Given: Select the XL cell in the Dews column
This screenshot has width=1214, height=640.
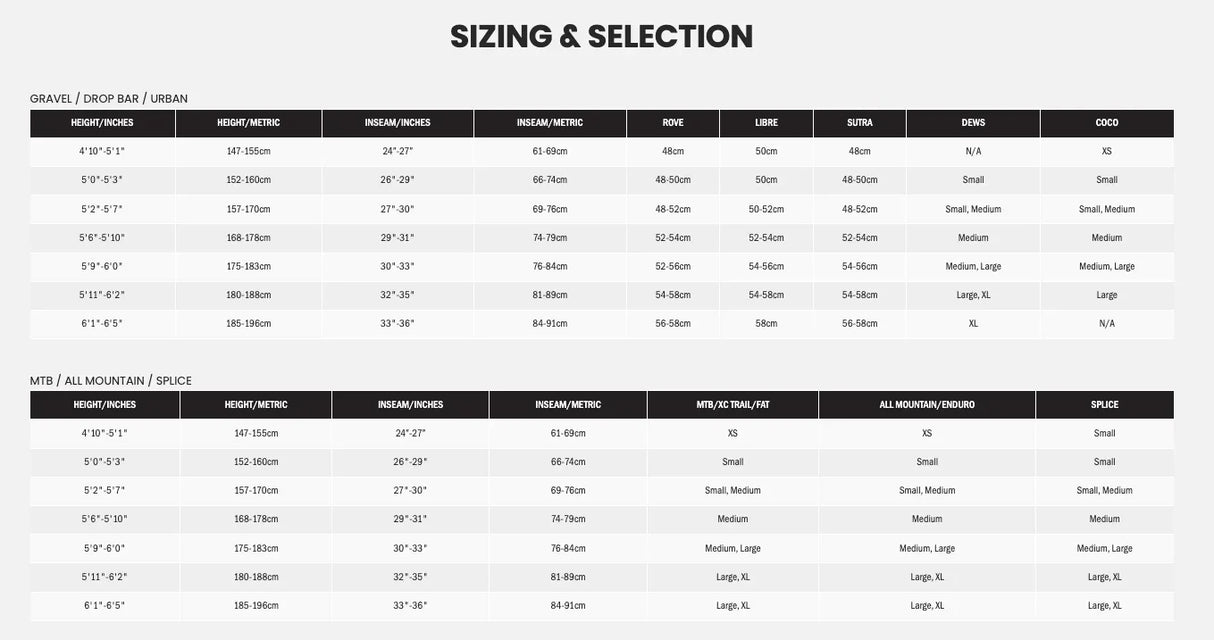Looking at the screenshot, I should 973,324.
